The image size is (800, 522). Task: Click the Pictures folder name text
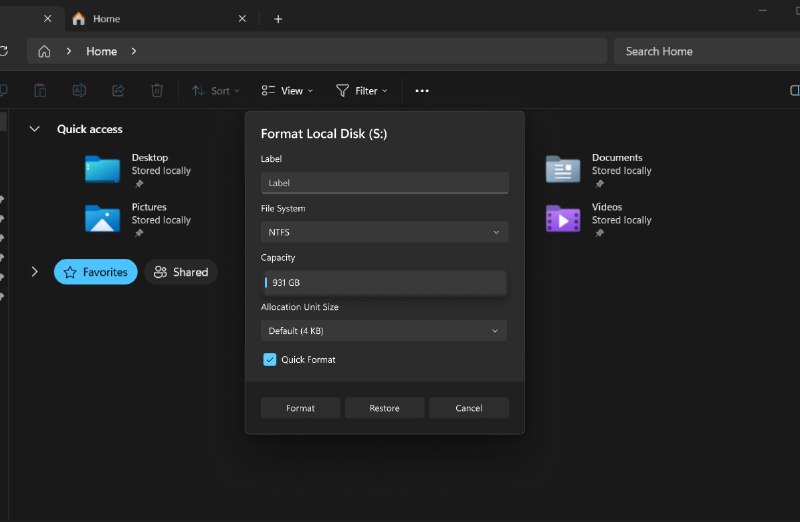[x=149, y=207]
